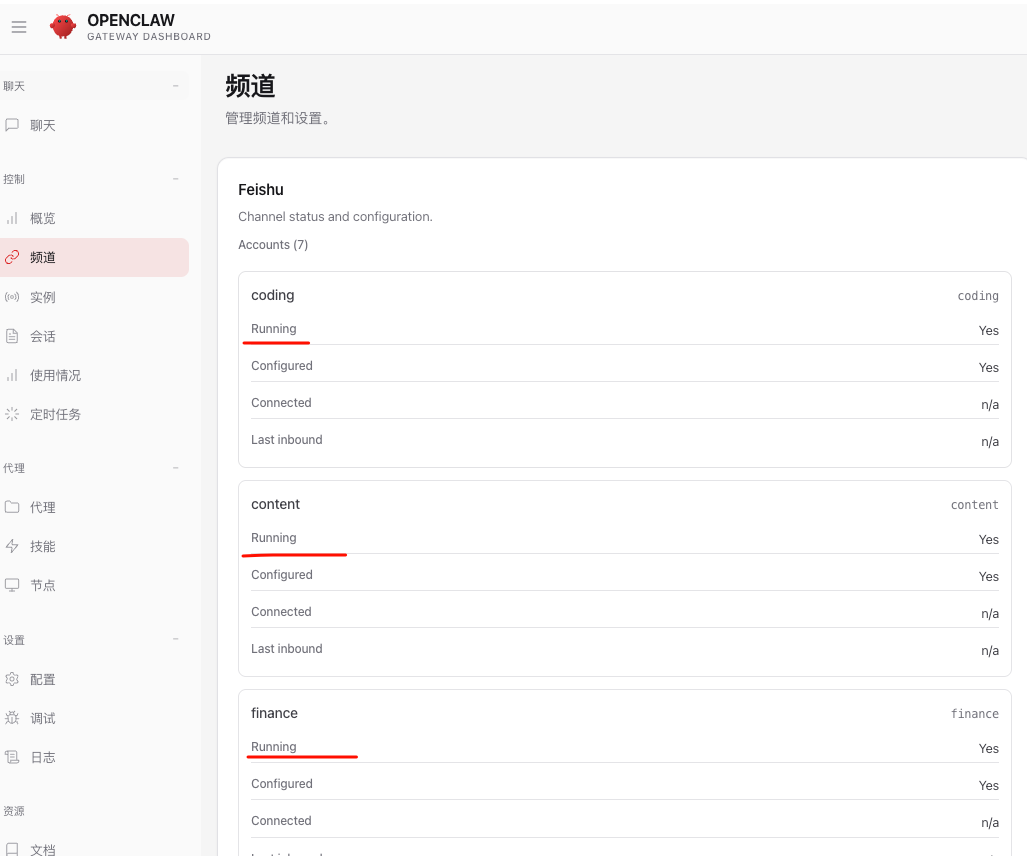Toggle the hamburger menu icon
The width and height of the screenshot is (1027, 856).
(19, 27)
